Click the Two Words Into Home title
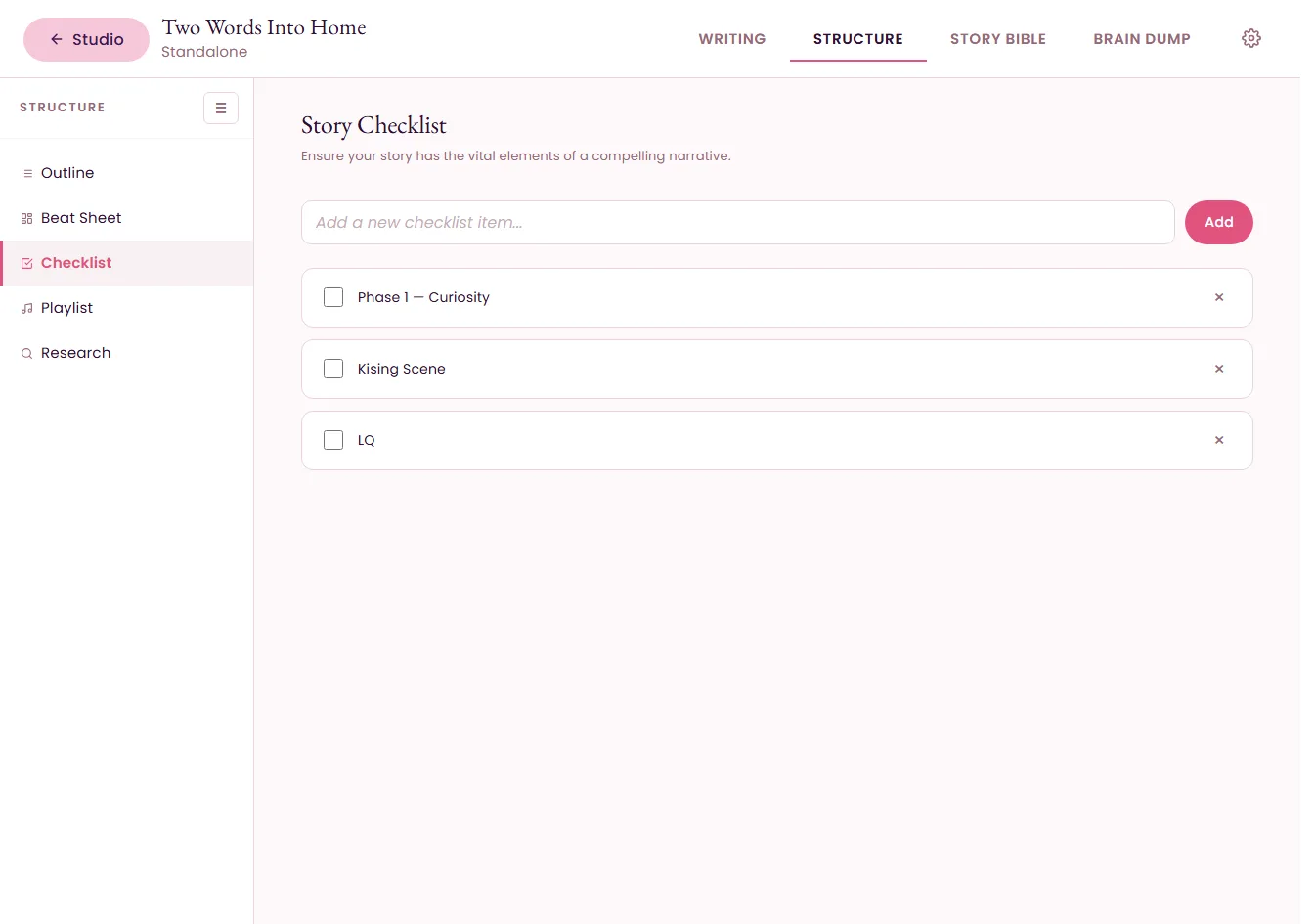 pos(264,27)
